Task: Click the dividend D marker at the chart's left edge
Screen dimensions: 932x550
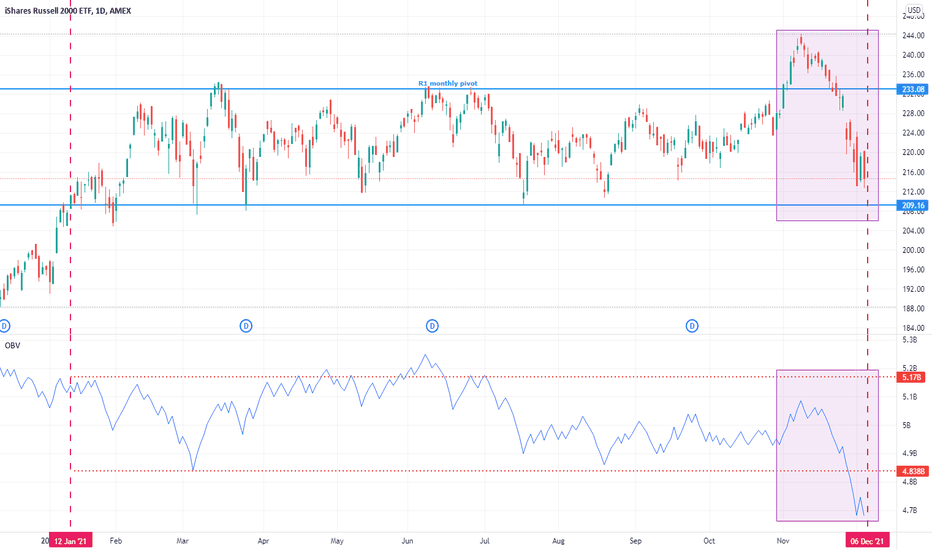Action: [4, 326]
